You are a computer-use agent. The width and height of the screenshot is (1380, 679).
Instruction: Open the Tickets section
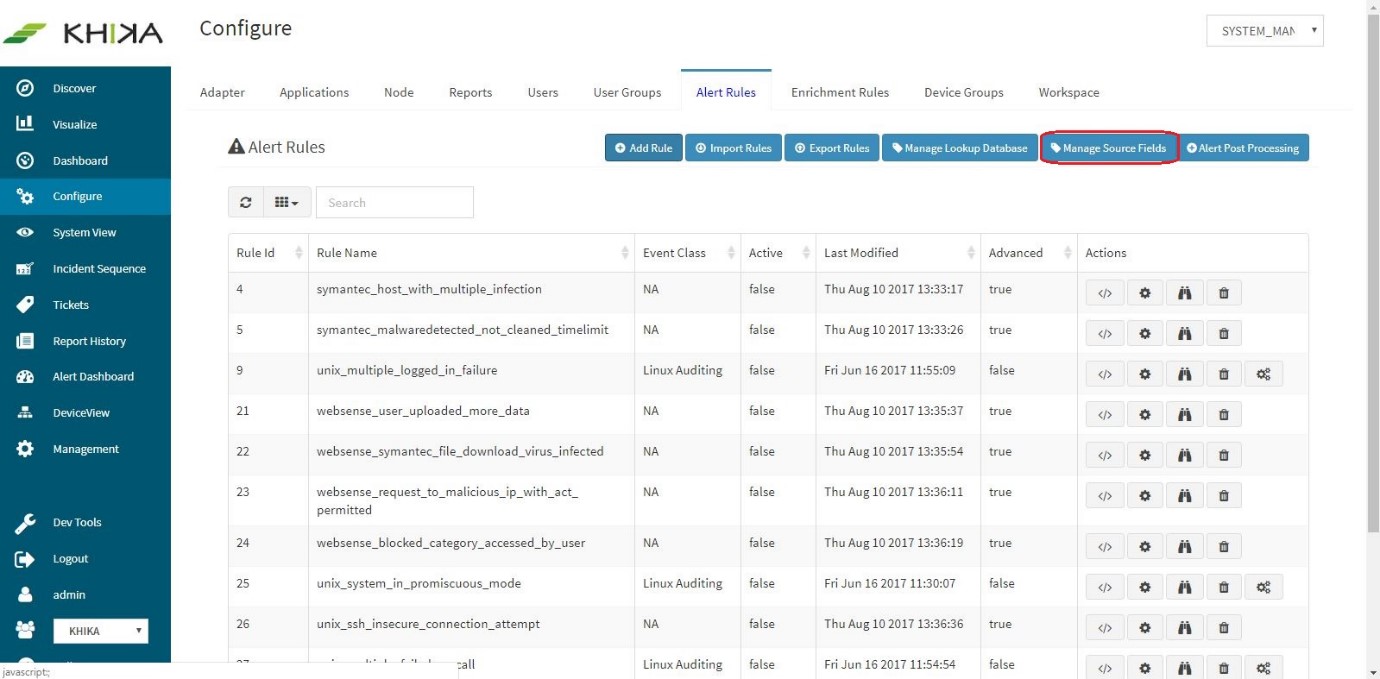pos(71,304)
